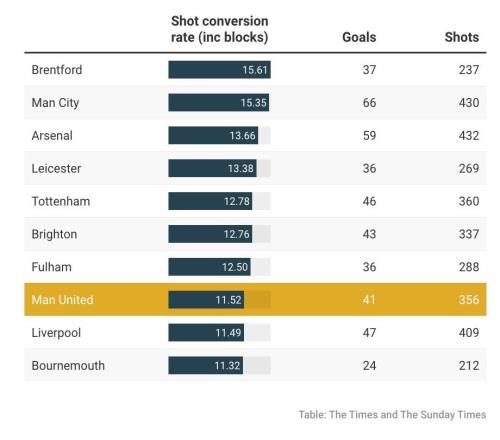Click the 15.61 conversion bar for Brentford
The image size is (500, 440).
[x=219, y=70]
